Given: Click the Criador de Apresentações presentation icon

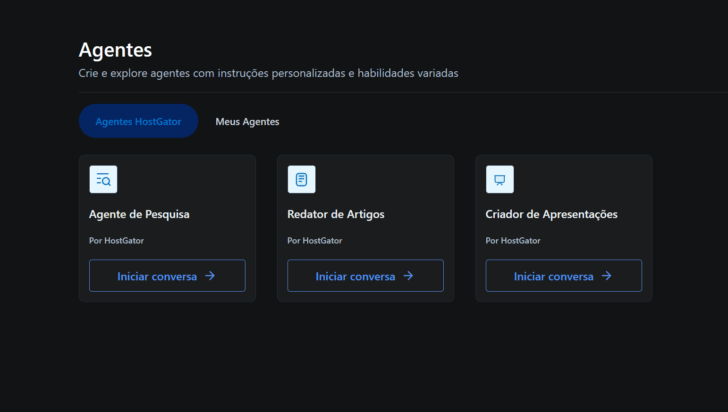Looking at the screenshot, I should pos(500,179).
